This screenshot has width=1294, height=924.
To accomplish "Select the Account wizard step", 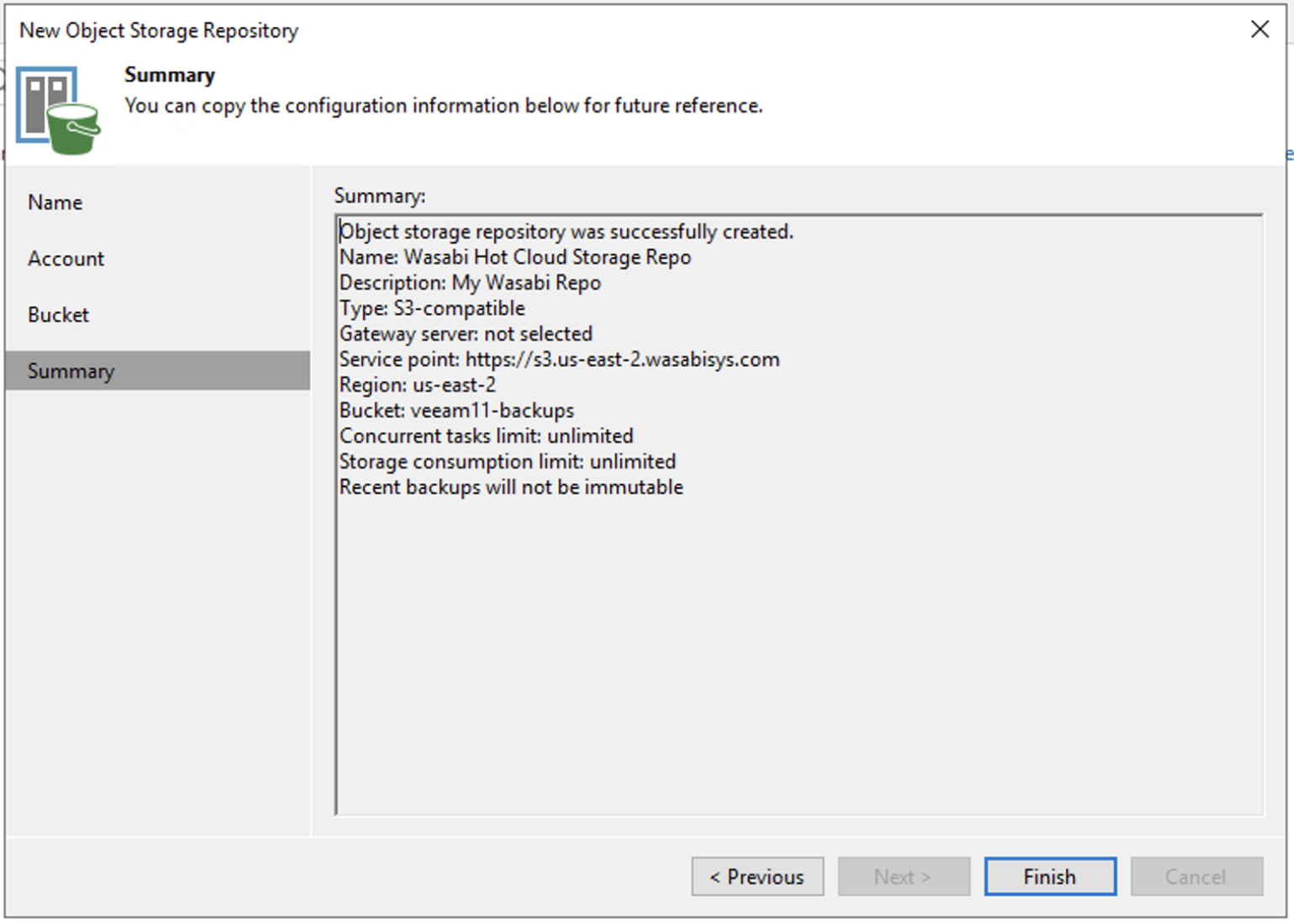I will tap(158, 259).
